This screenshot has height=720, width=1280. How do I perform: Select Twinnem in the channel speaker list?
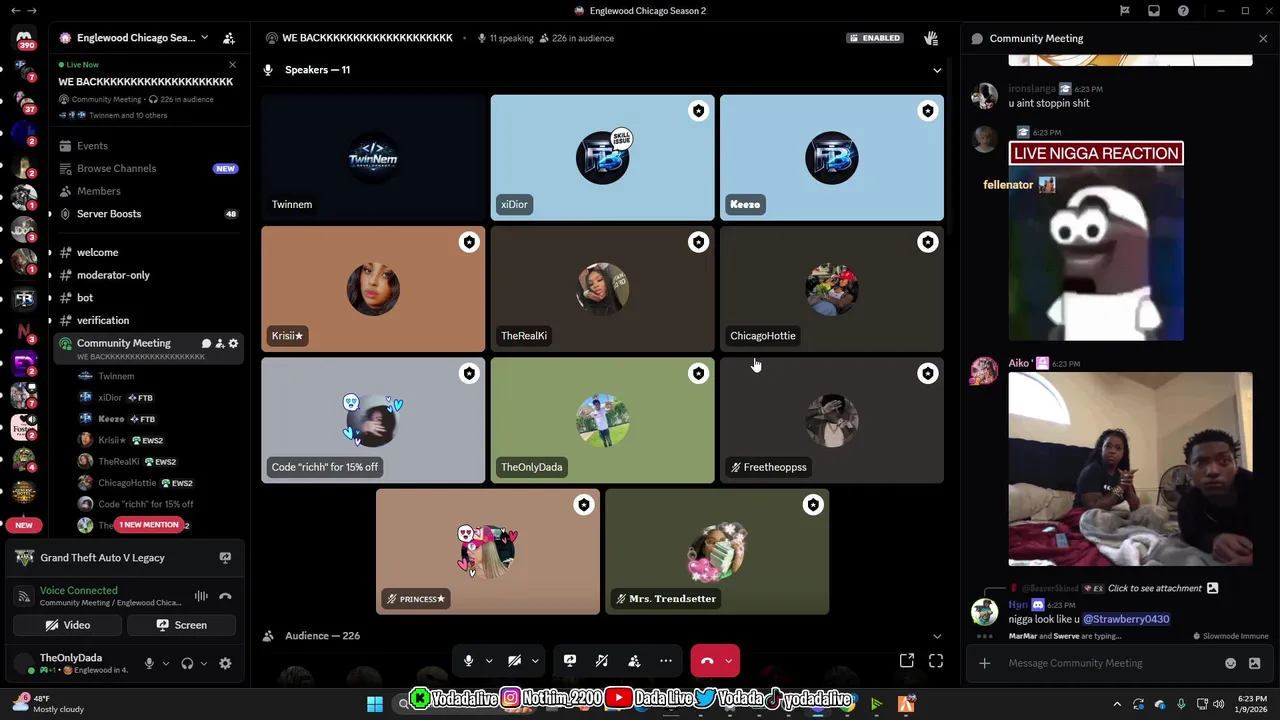pos(116,376)
